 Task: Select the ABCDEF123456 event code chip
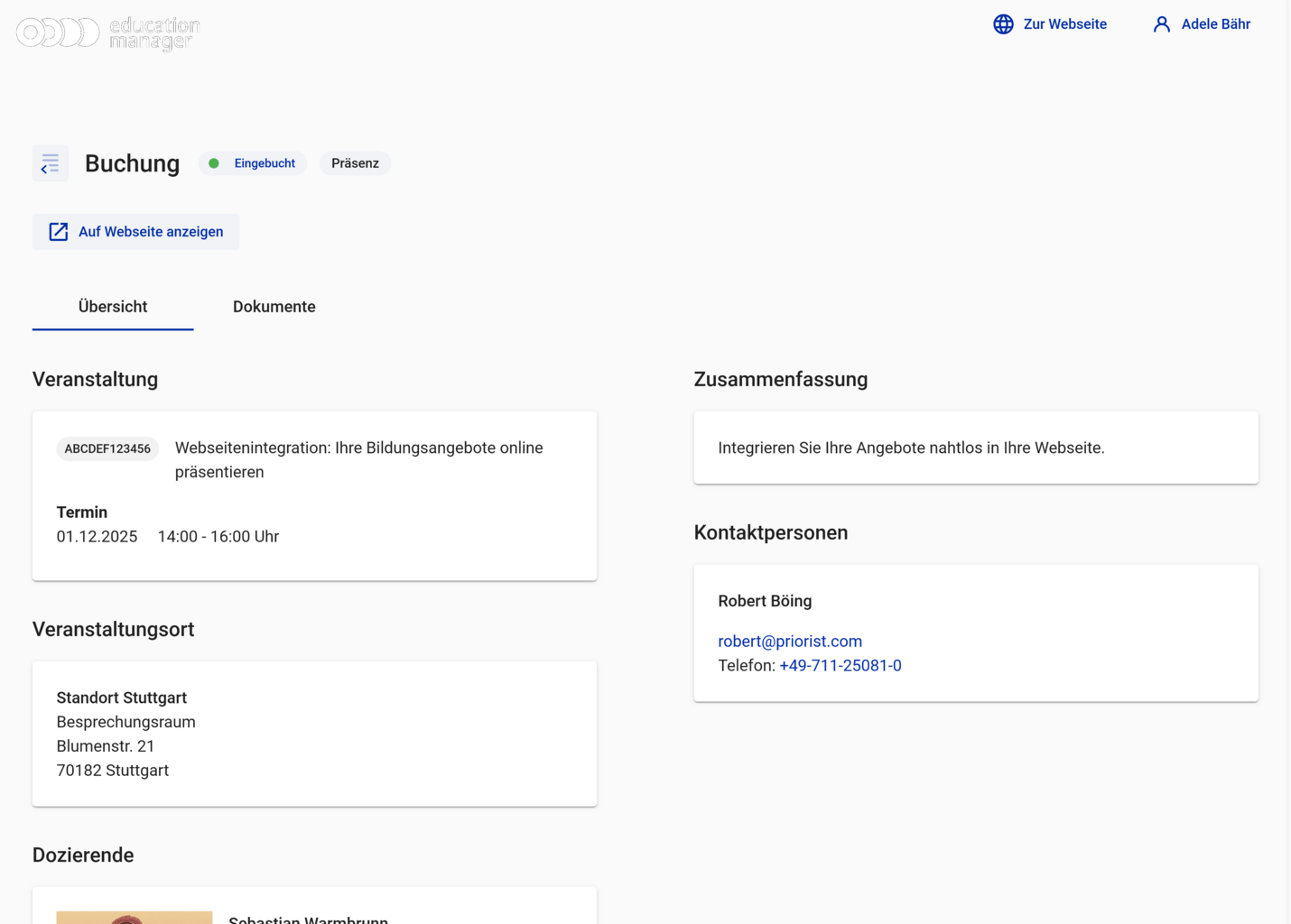(x=107, y=448)
